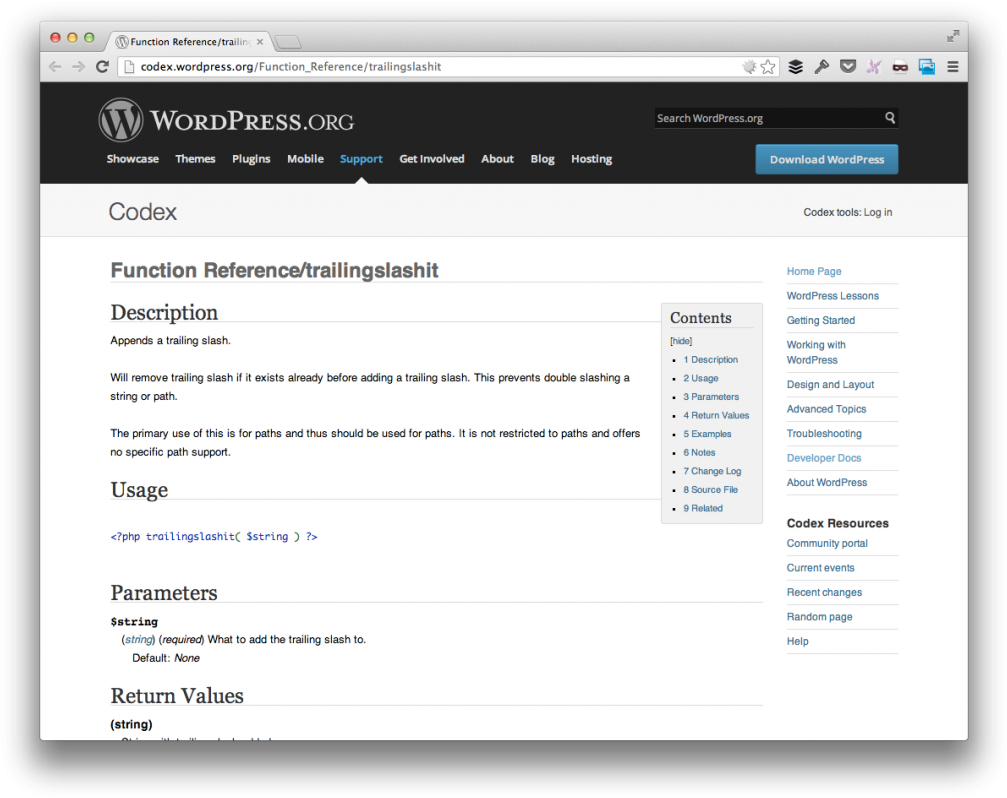Open the stacked-layers extension icon

pos(795,66)
